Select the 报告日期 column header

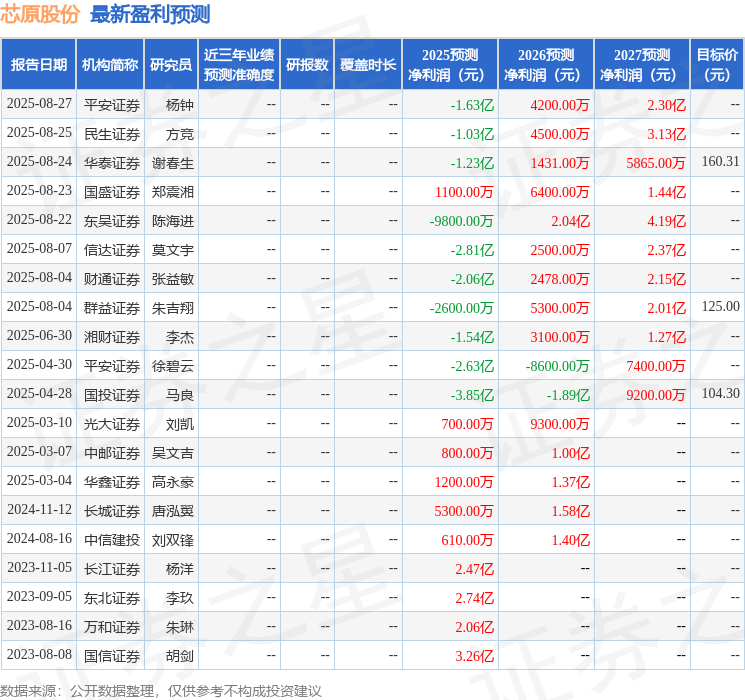click(38, 65)
